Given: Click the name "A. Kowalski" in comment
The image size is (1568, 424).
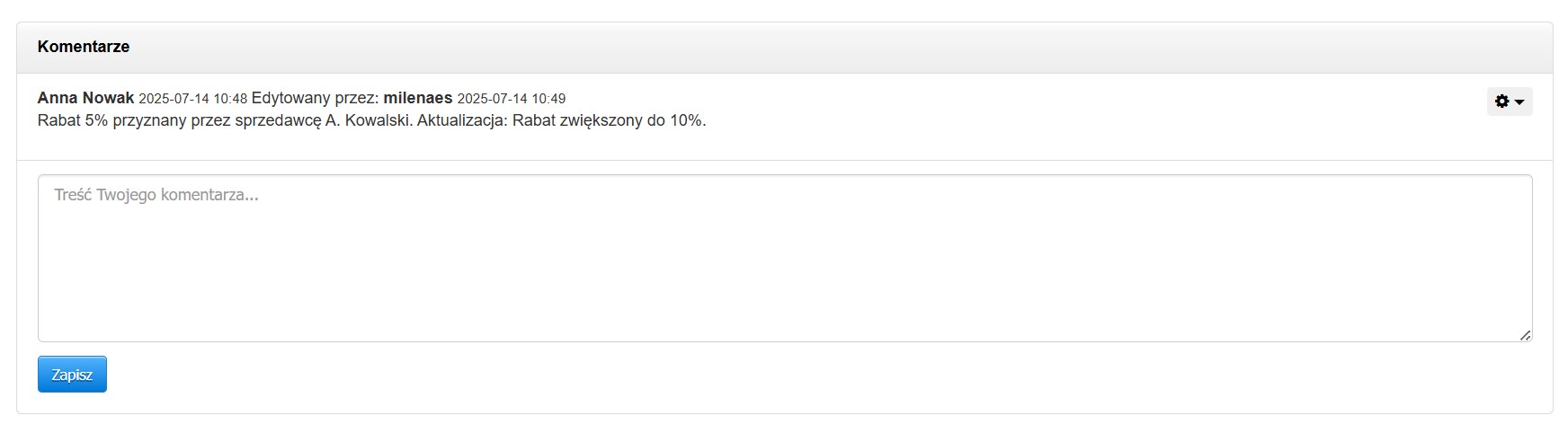Looking at the screenshot, I should [x=369, y=120].
